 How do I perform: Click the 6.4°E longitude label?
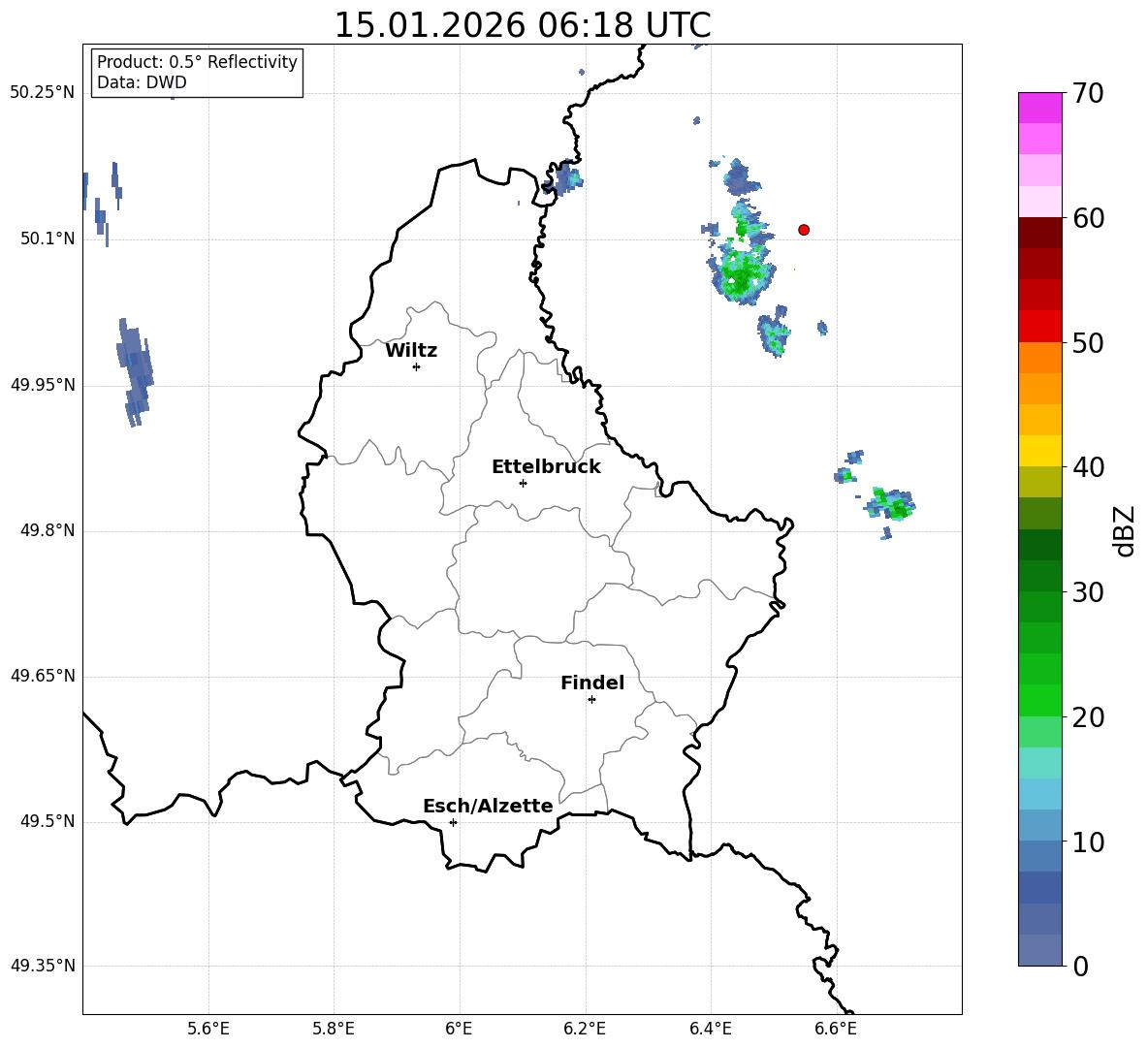[x=710, y=1030]
